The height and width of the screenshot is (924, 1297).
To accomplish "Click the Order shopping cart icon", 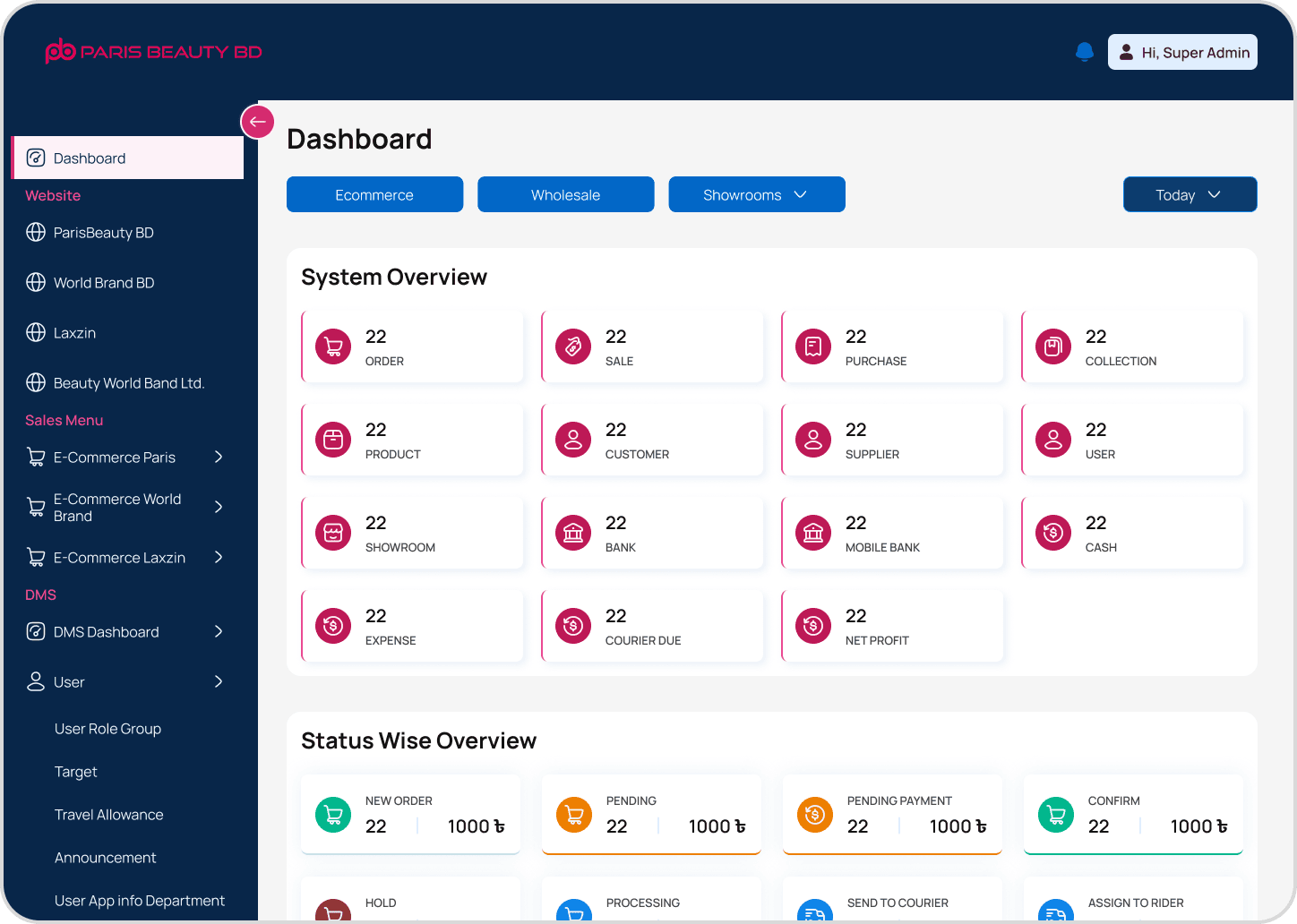I will coord(333,346).
